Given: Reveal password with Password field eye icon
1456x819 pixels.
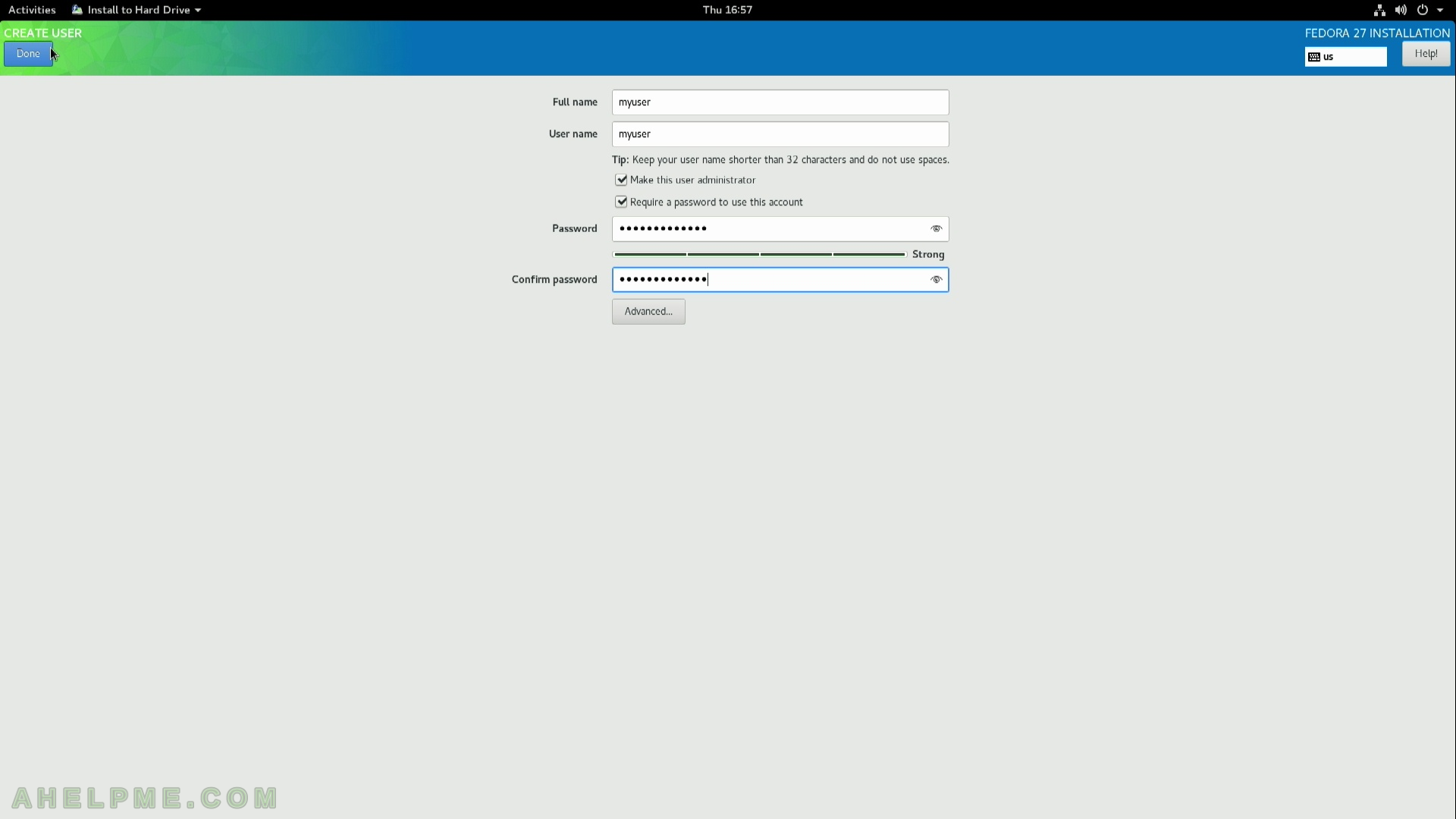Looking at the screenshot, I should coord(937,229).
